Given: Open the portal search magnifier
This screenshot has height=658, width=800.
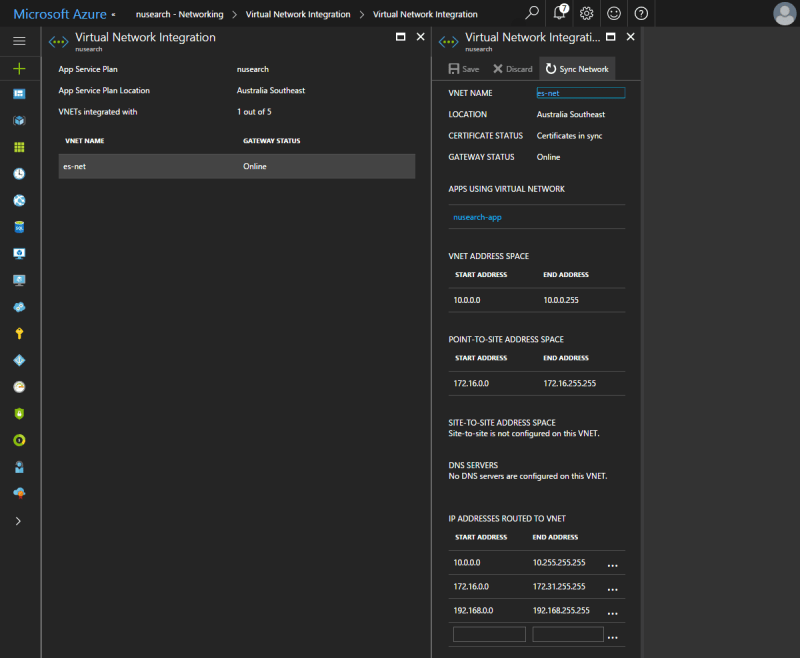Looking at the screenshot, I should click(531, 13).
